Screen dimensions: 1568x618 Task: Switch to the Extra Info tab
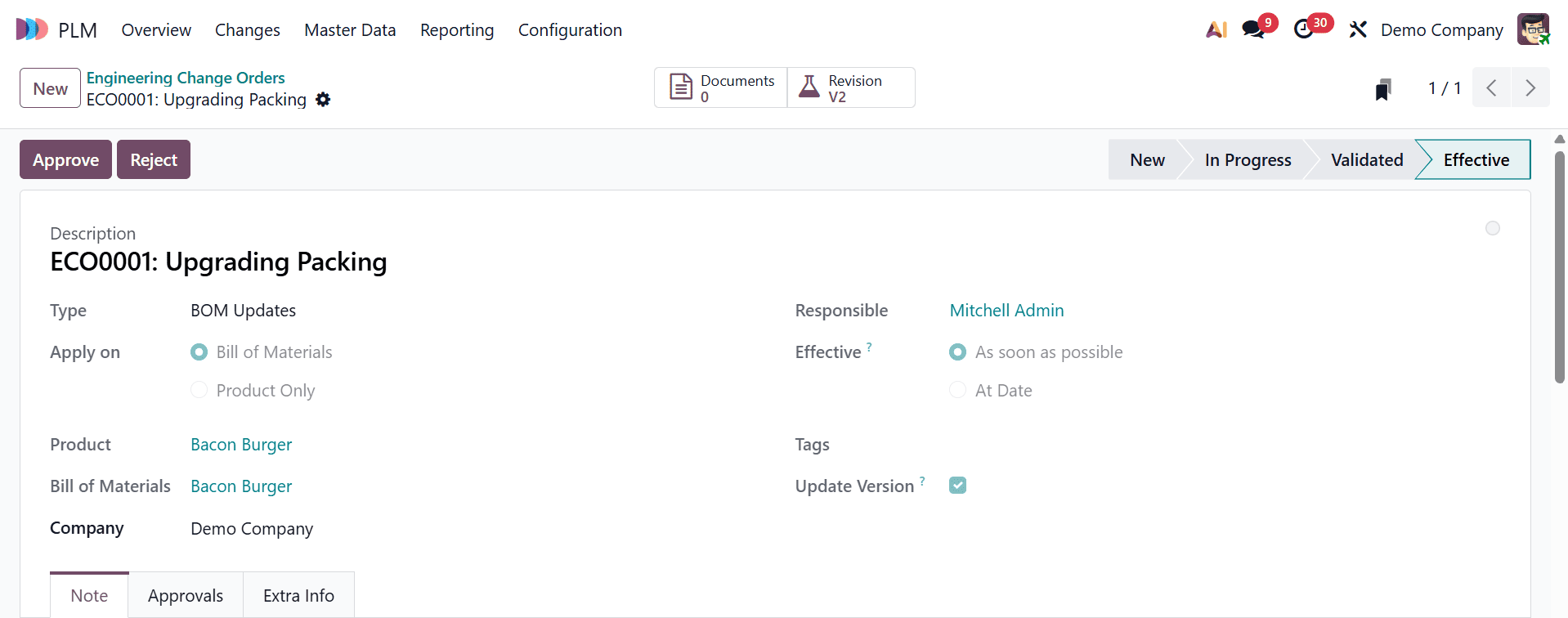tap(298, 595)
